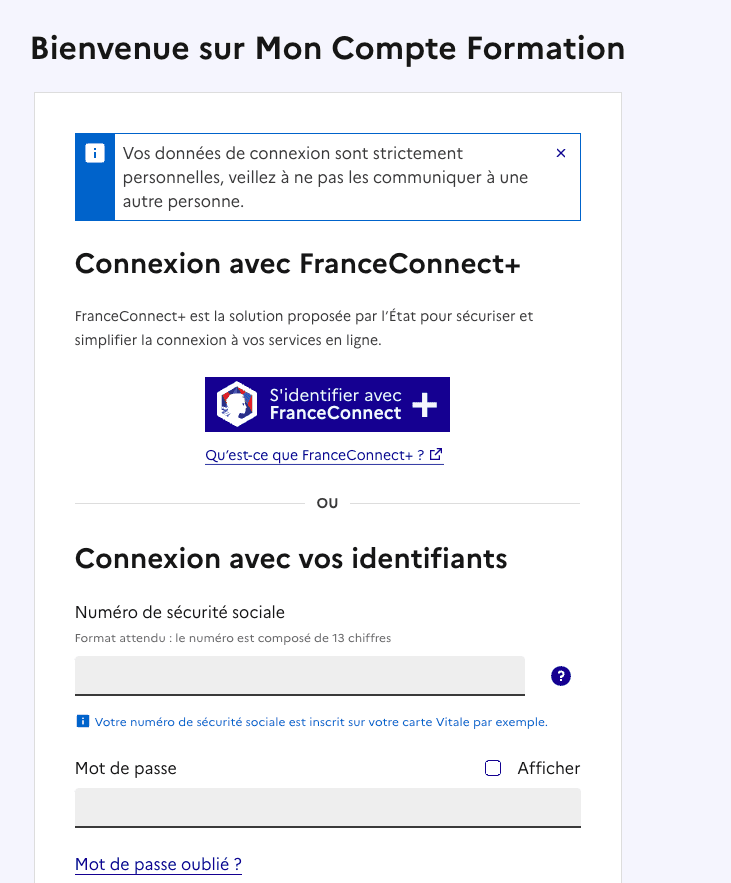
Task: Click the Bienvenue sur Mon Compte Formation title
Action: coord(328,48)
